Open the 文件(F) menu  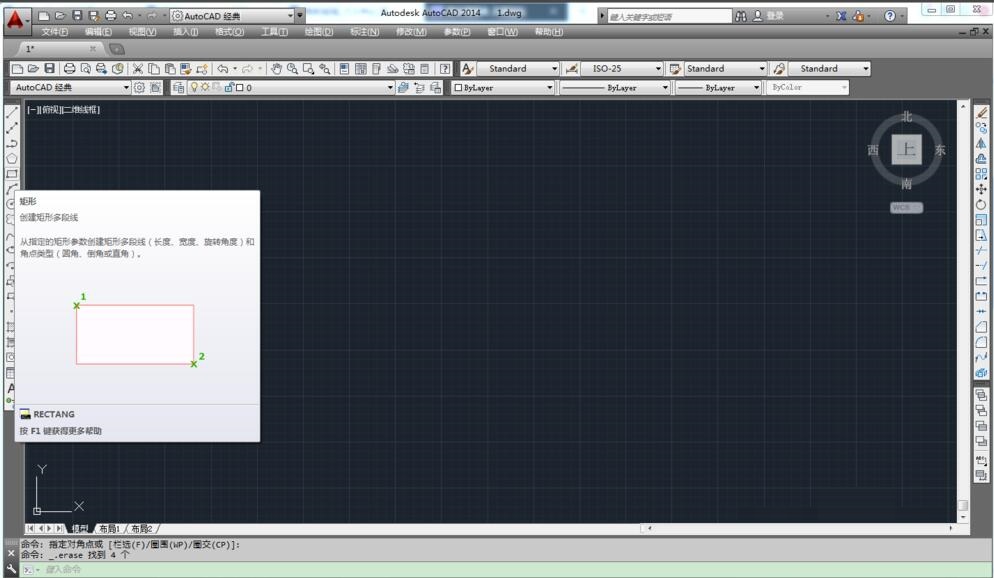coord(55,32)
